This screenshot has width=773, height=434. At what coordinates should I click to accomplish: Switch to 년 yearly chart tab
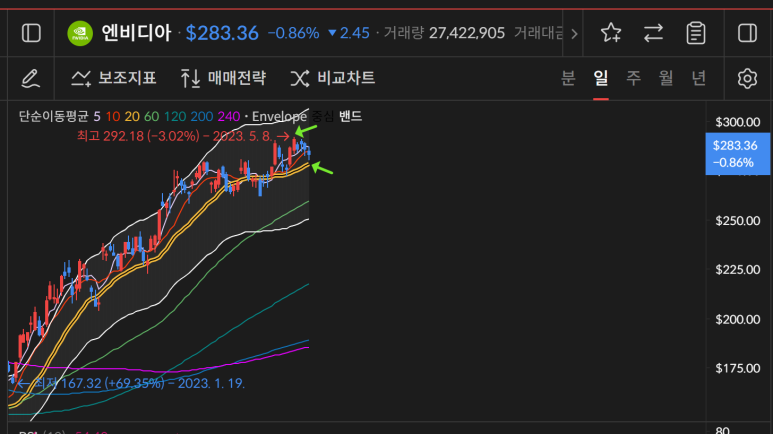(x=699, y=78)
